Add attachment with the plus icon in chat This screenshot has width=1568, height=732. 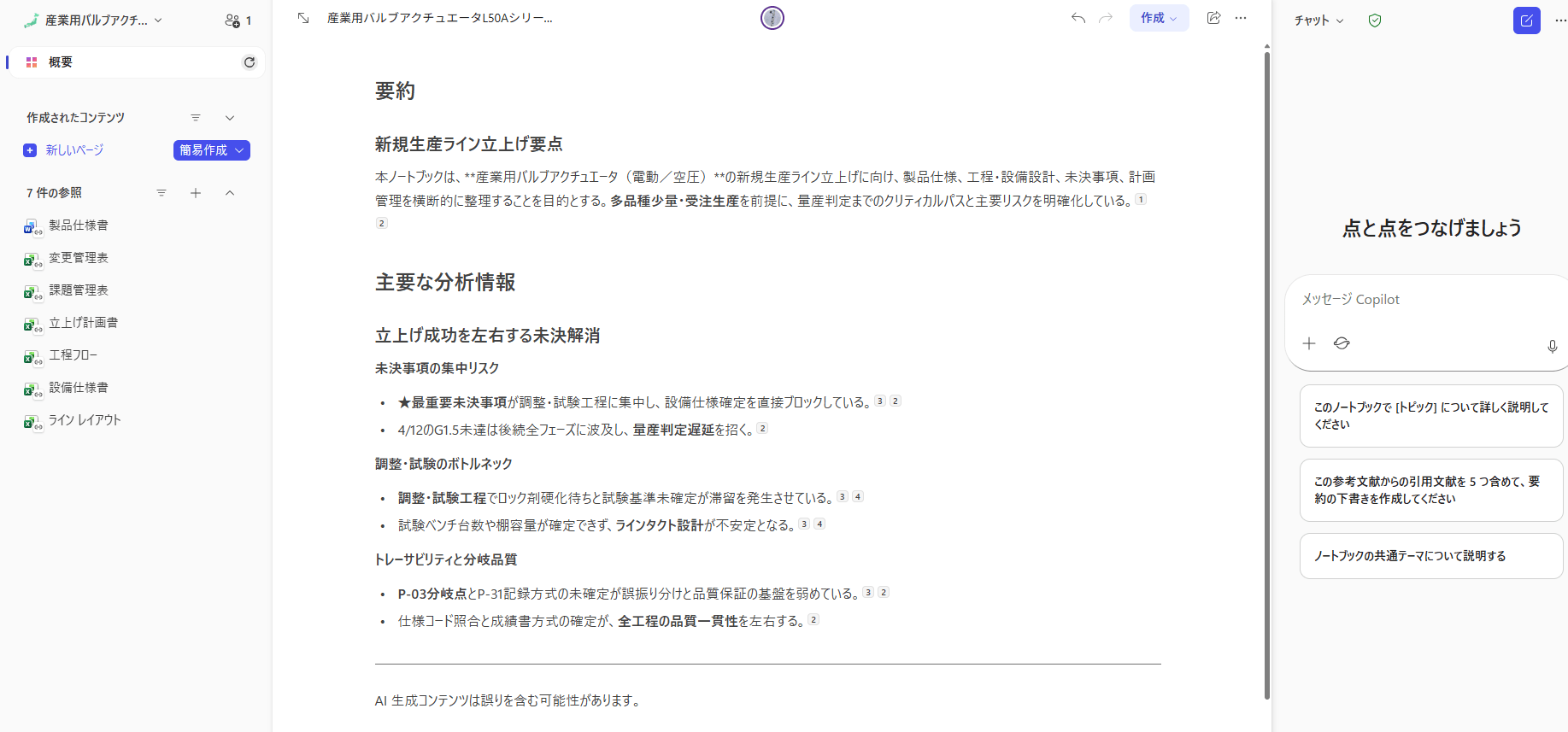[1309, 343]
